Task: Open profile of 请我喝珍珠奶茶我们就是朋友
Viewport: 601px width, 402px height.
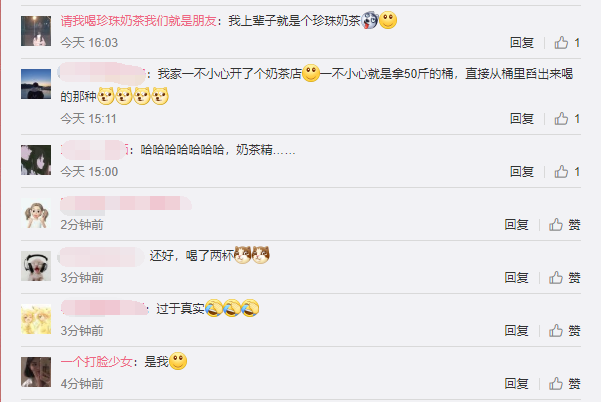Action: tap(138, 21)
